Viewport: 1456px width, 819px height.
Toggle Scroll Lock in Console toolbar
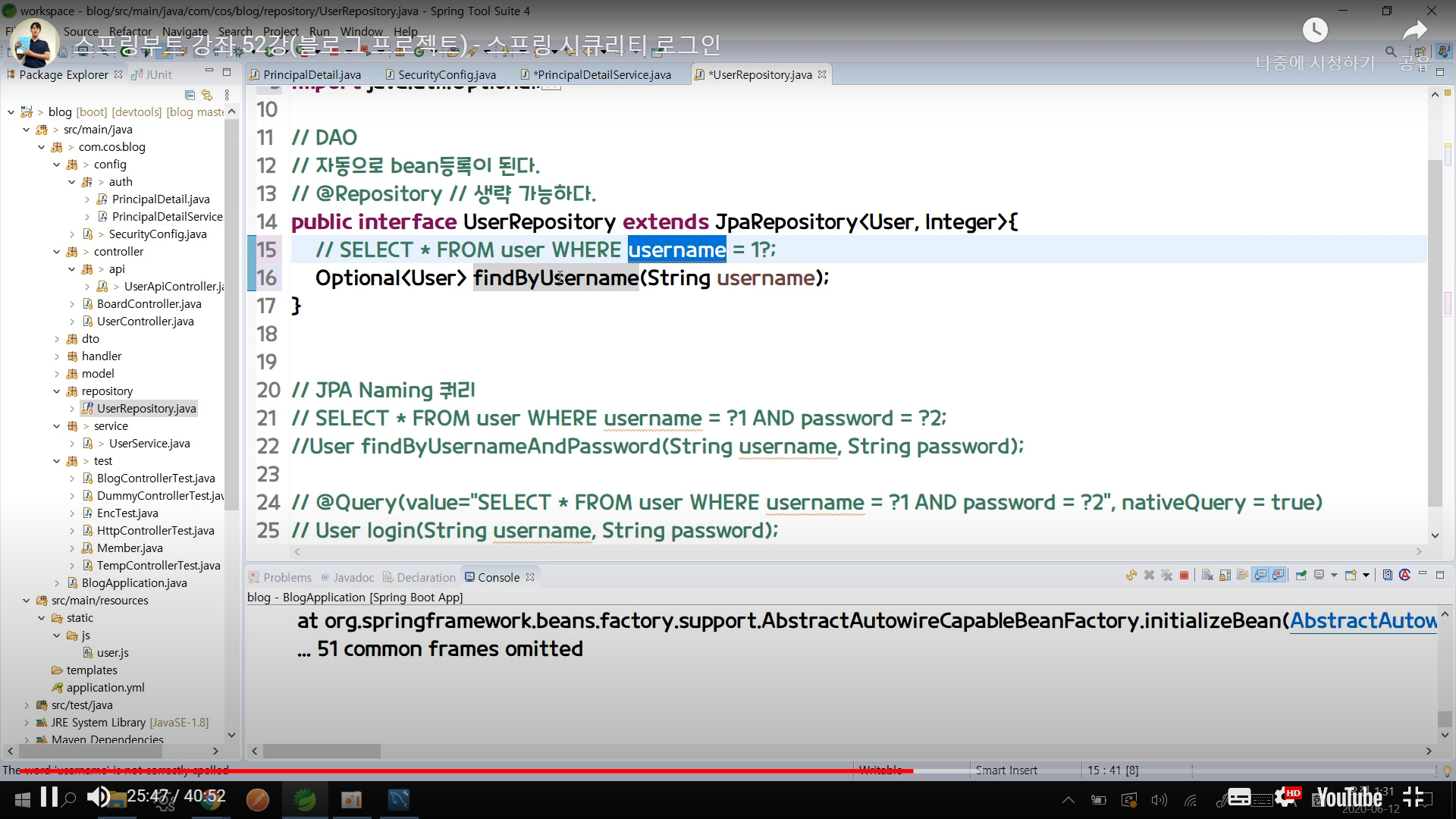1225,576
